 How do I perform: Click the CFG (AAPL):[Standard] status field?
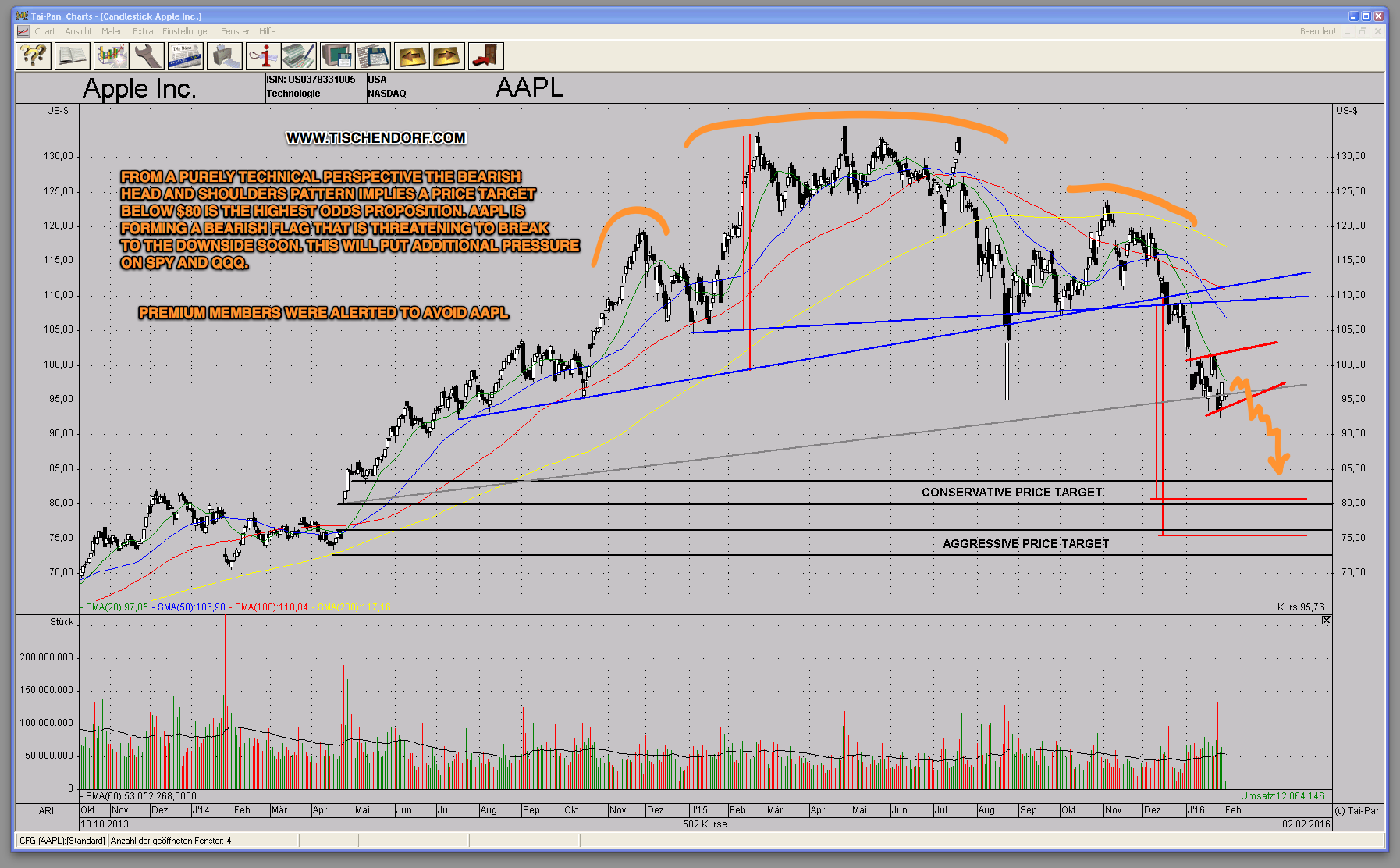point(62,841)
